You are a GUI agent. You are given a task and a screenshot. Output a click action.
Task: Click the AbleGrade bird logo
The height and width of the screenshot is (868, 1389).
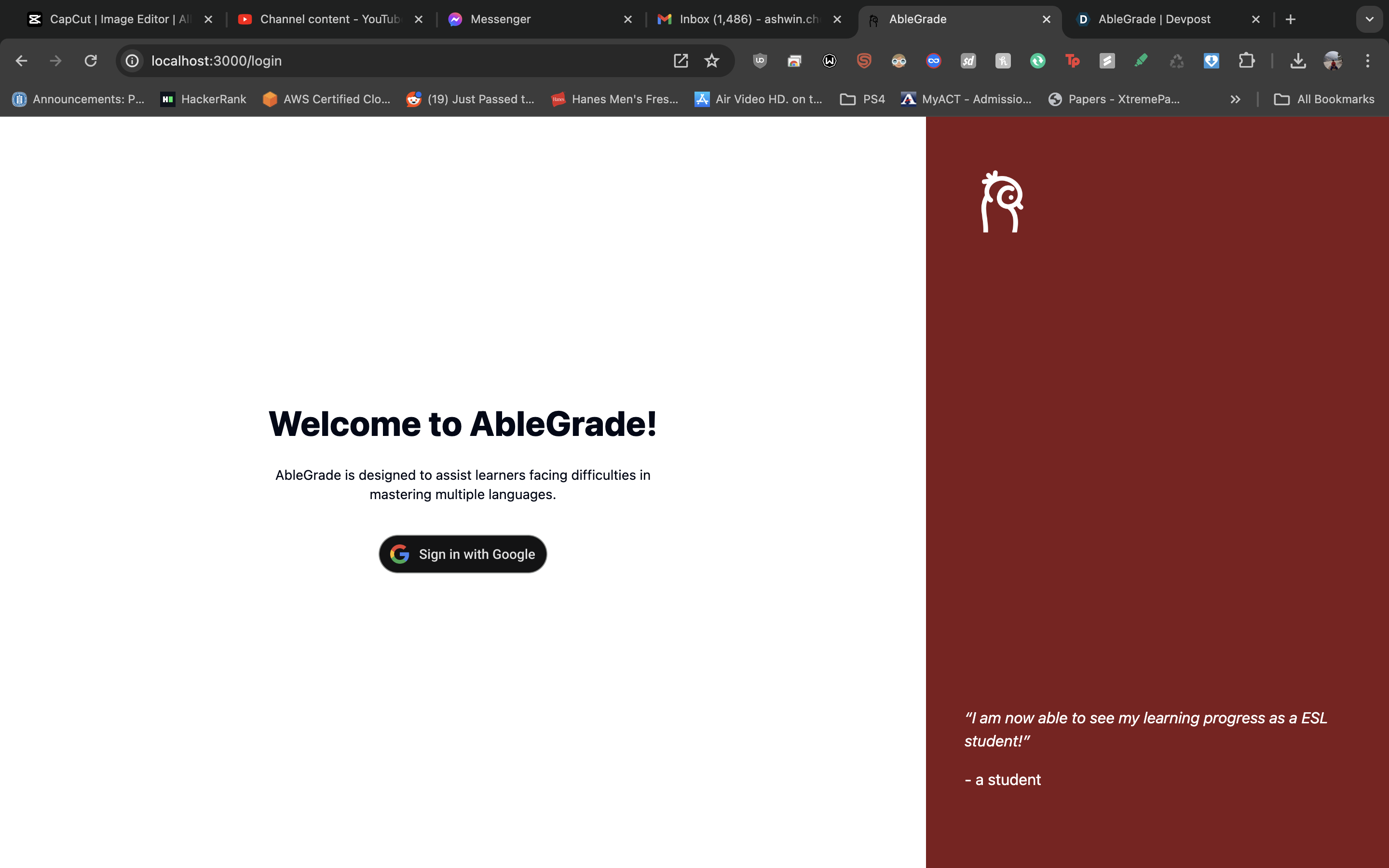(x=1002, y=202)
